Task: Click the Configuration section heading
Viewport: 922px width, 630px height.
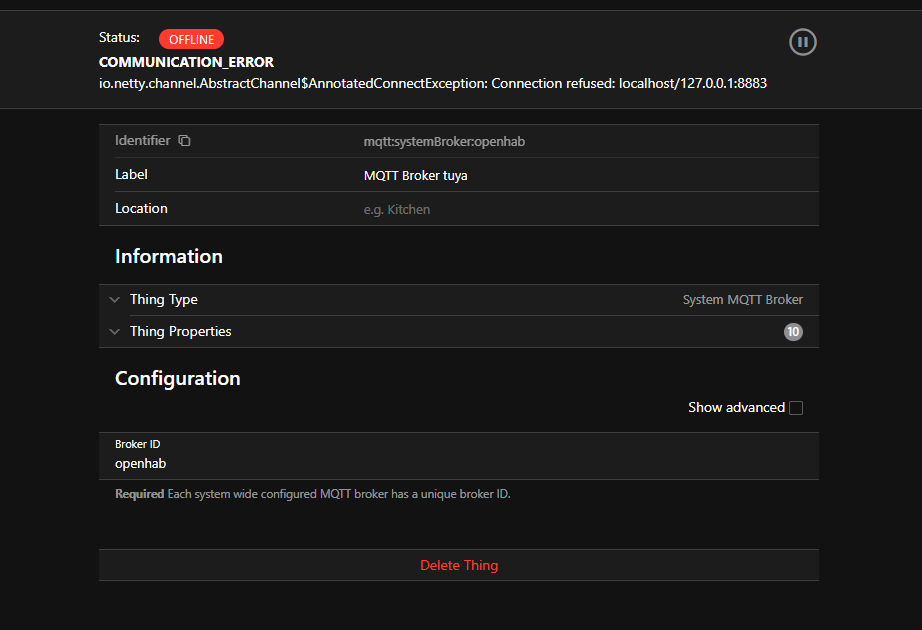Action: pyautogui.click(x=178, y=379)
